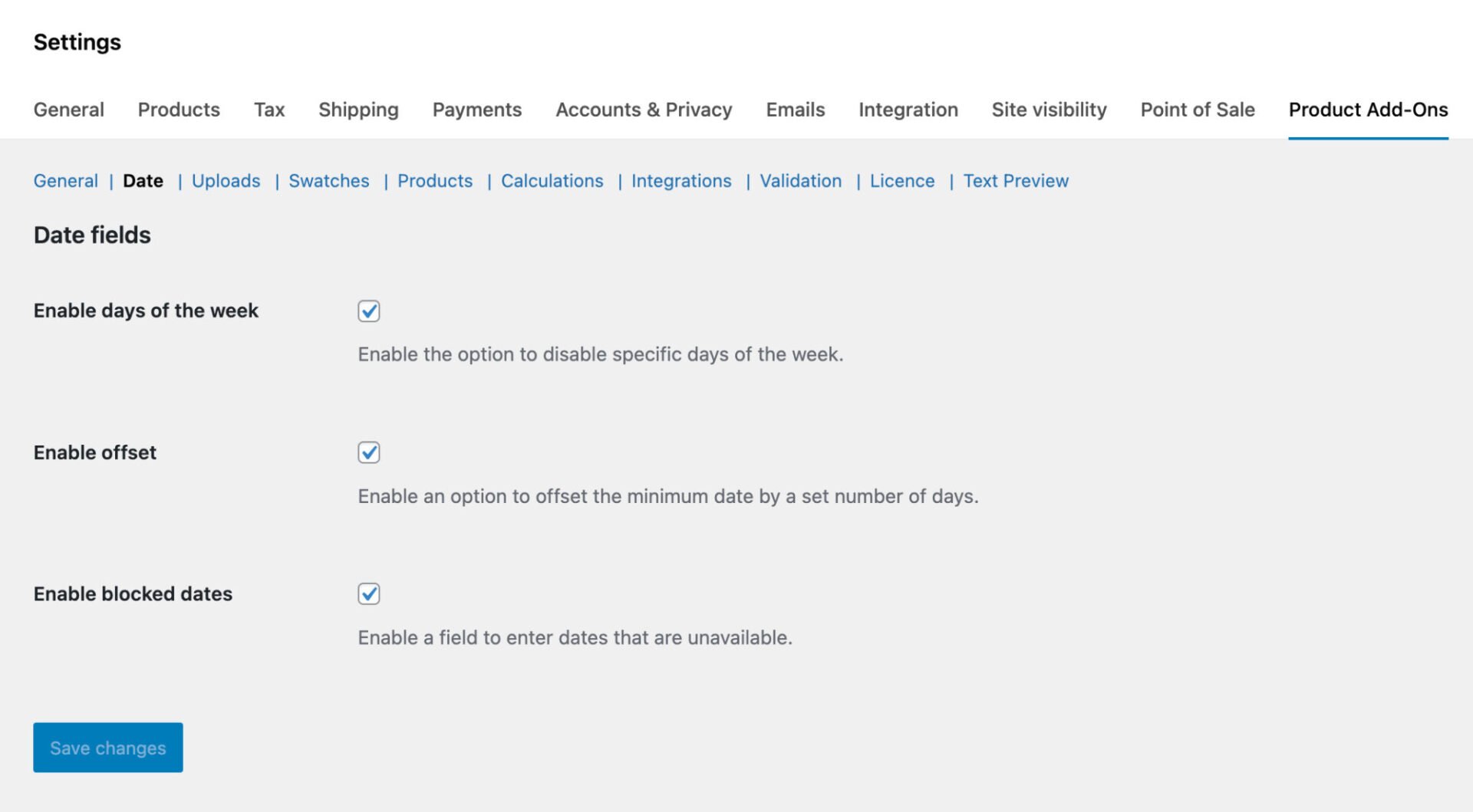The width and height of the screenshot is (1473, 812).
Task: Toggle the 'Enable blocked dates' checkbox
Action: 369,593
